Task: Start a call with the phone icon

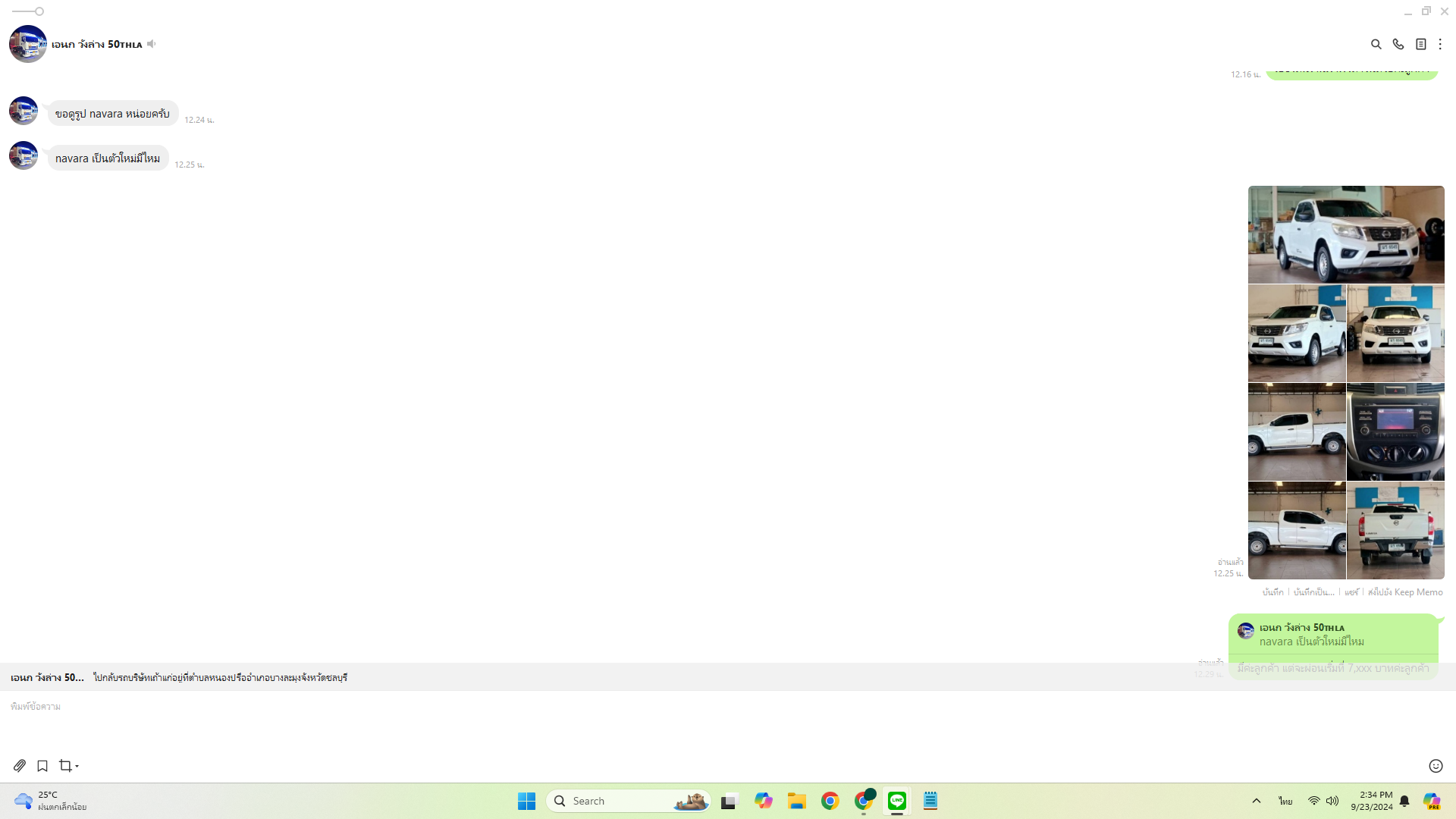Action: click(x=1398, y=45)
